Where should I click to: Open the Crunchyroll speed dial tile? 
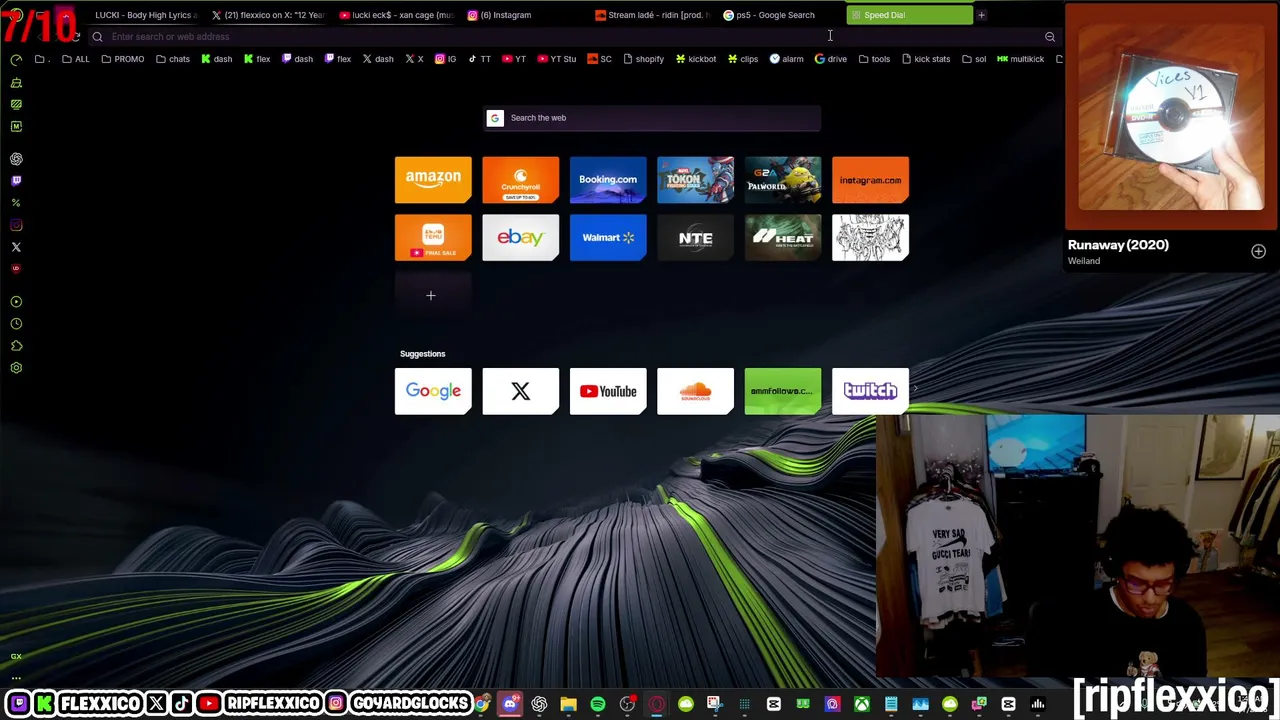pyautogui.click(x=520, y=180)
